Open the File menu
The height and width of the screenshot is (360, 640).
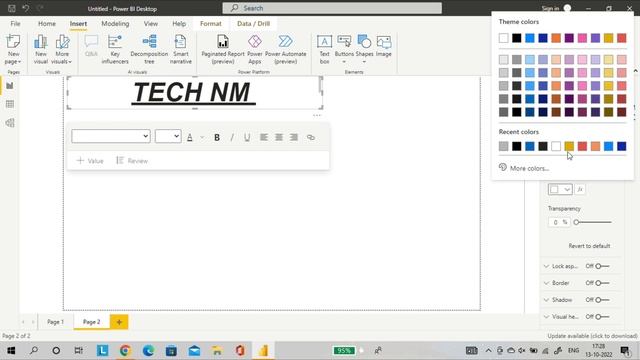tap(16, 24)
